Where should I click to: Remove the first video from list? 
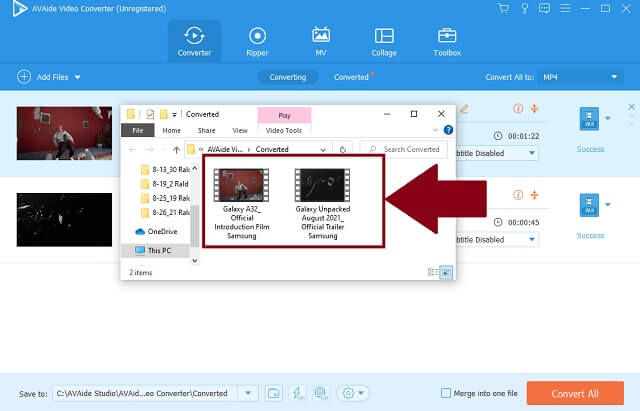click(x=631, y=107)
